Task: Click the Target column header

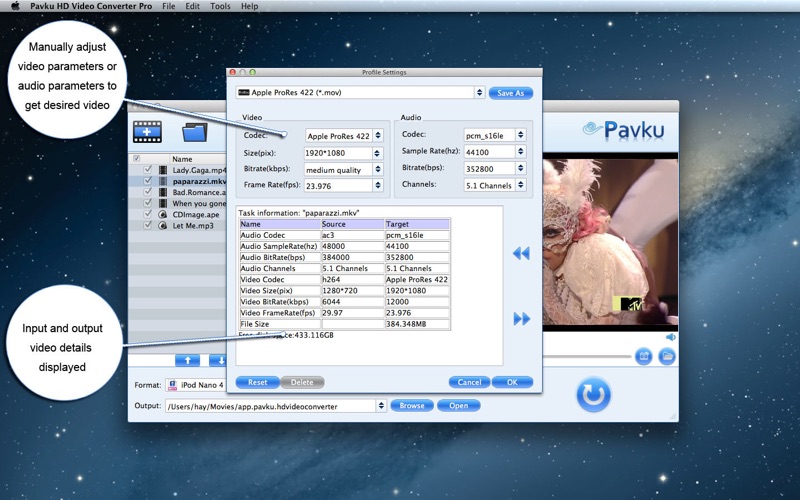Action: click(417, 224)
